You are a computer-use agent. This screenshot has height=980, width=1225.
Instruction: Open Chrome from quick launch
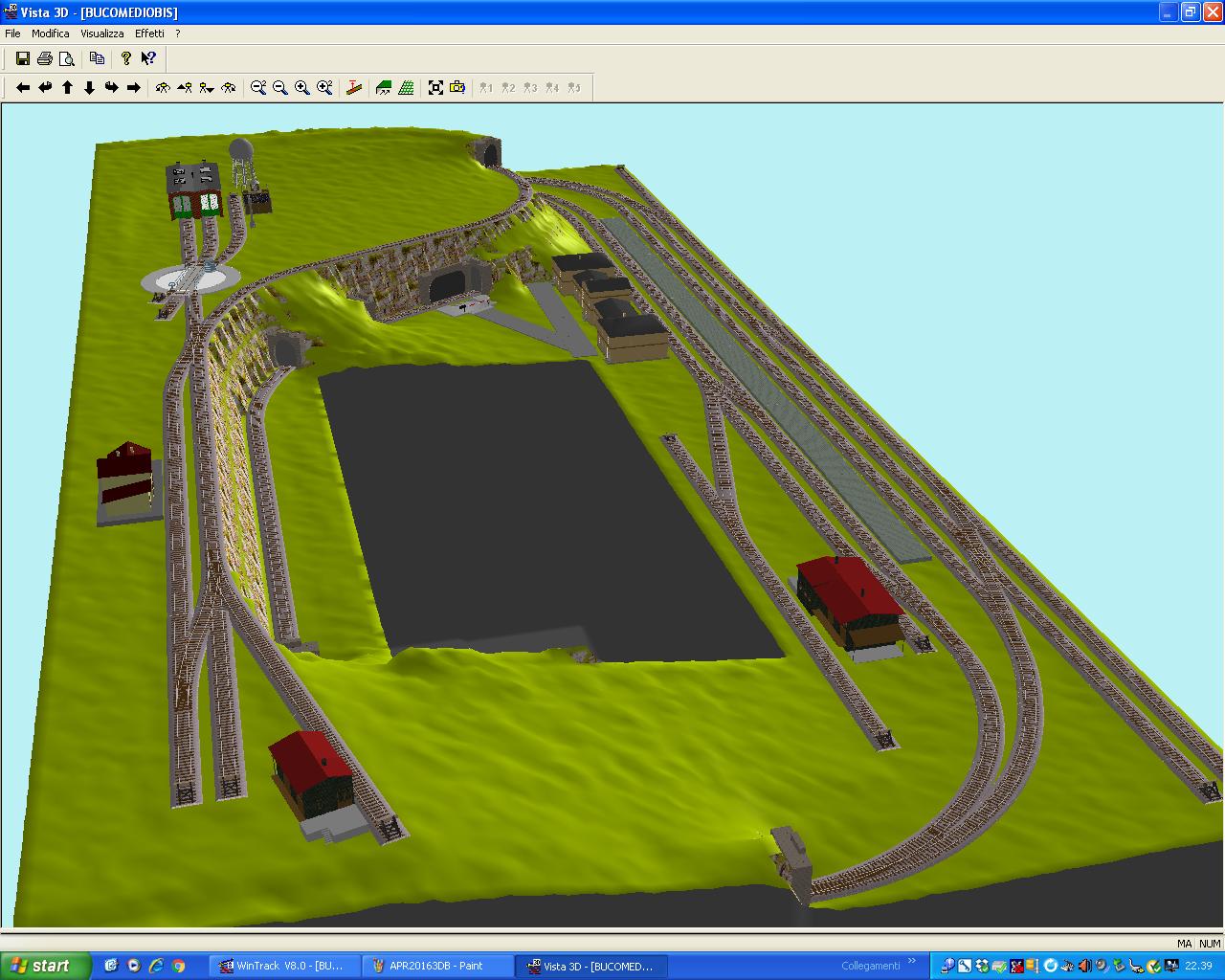point(178,966)
